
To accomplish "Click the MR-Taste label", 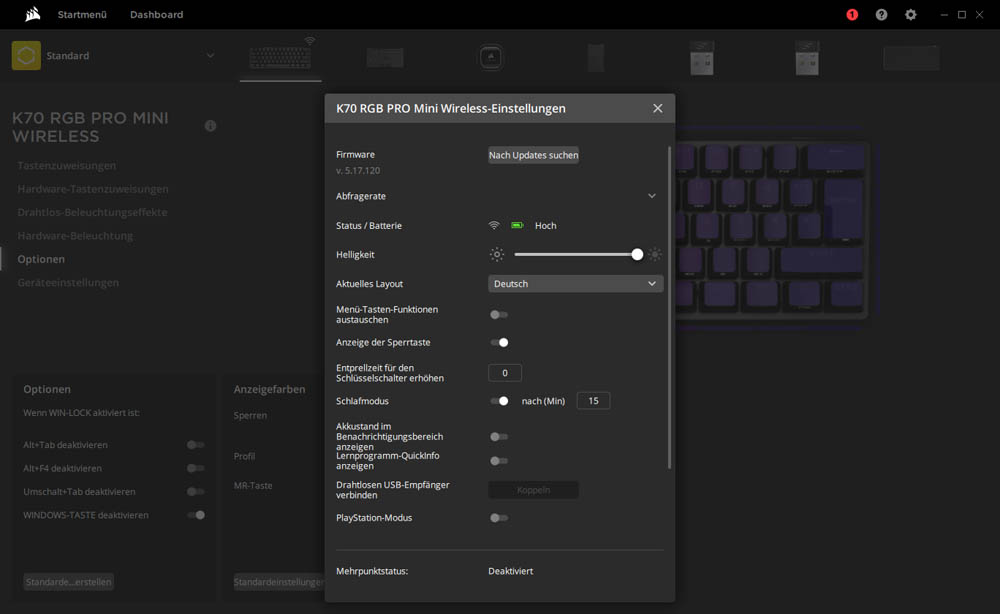I will 253,486.
